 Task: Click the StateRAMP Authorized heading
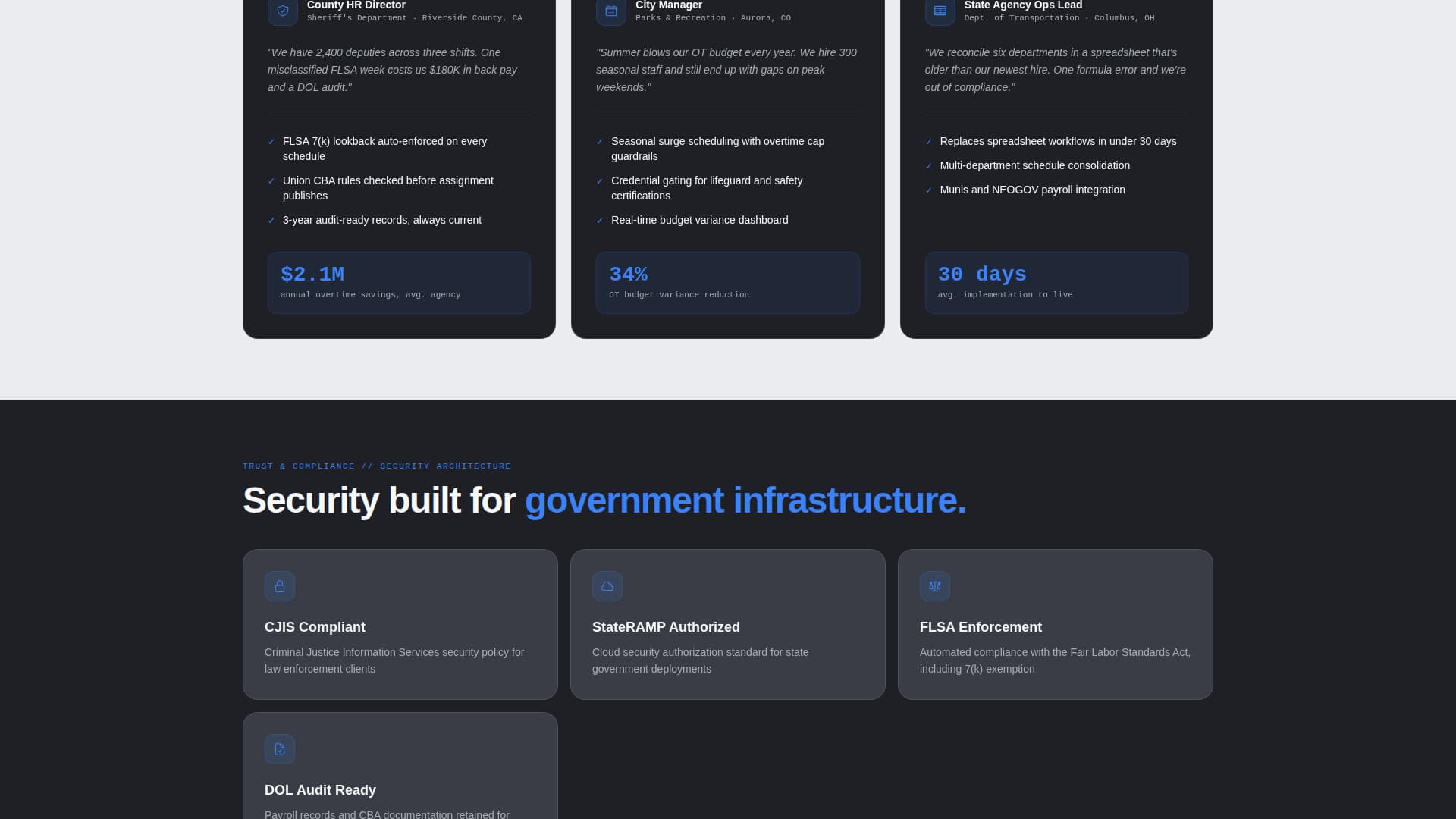click(666, 627)
